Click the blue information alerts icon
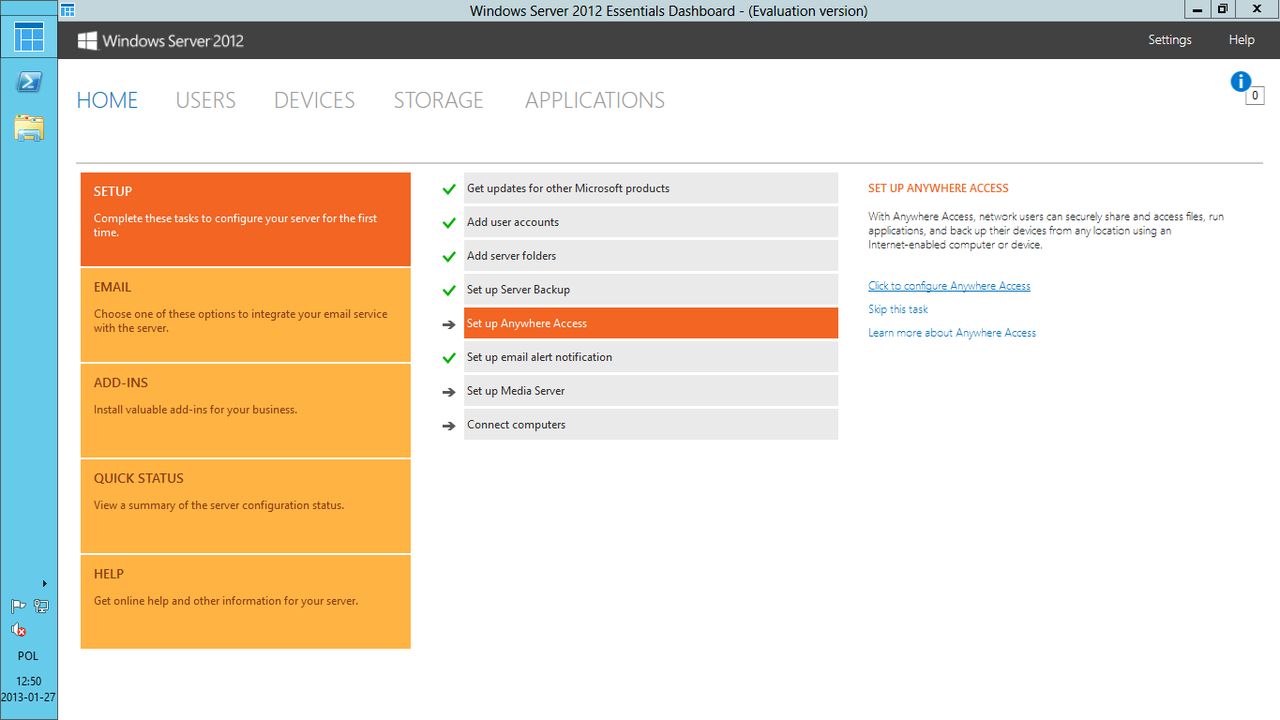This screenshot has height=720, width=1280. [1241, 82]
